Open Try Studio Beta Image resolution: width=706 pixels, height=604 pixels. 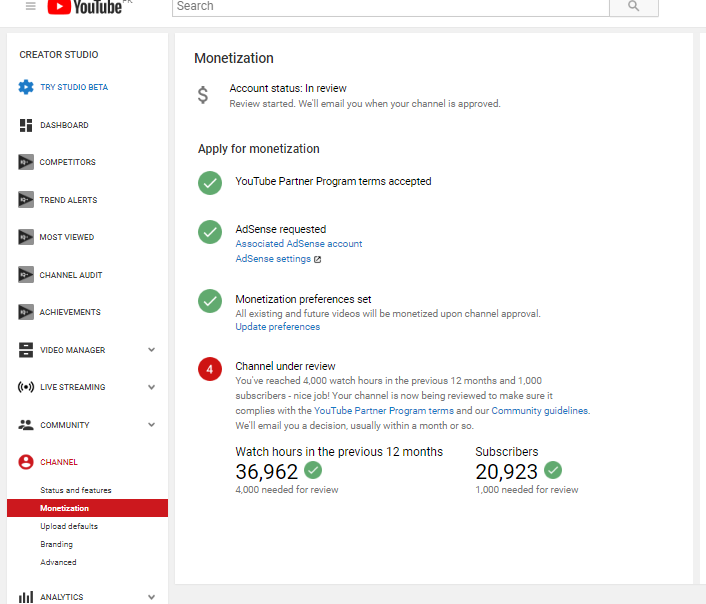point(74,87)
